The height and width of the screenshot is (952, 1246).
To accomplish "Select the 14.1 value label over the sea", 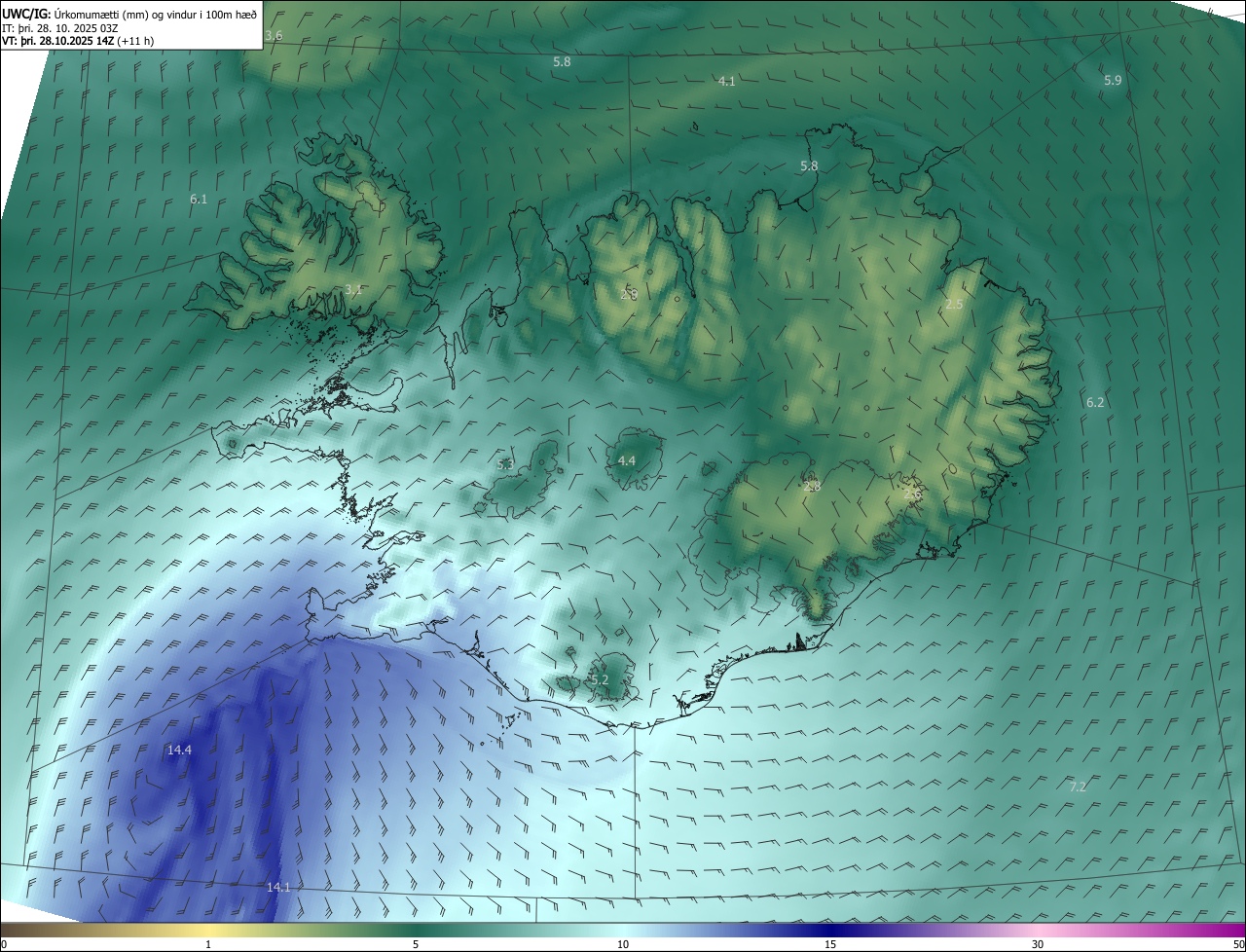I will tap(278, 888).
